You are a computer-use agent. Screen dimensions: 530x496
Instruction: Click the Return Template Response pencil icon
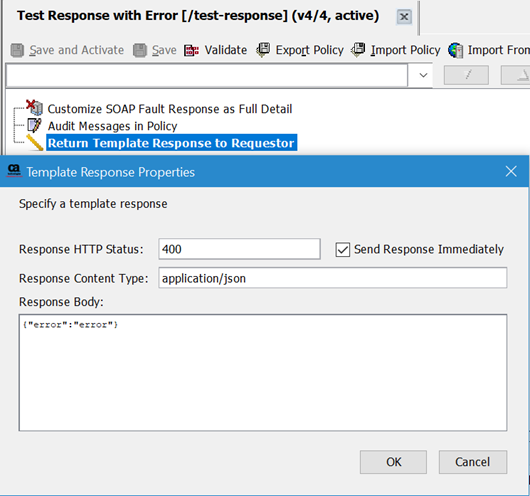pyautogui.click(x=35, y=142)
